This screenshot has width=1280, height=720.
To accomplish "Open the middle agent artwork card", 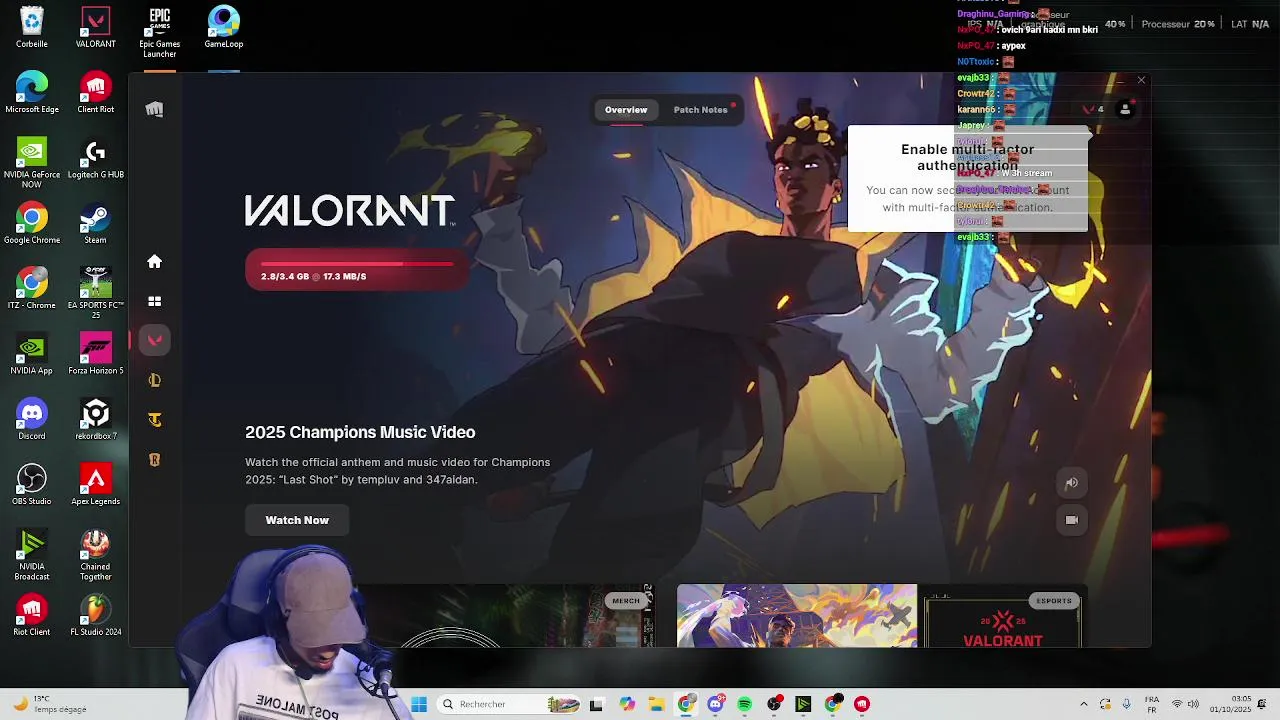I will tap(797, 616).
